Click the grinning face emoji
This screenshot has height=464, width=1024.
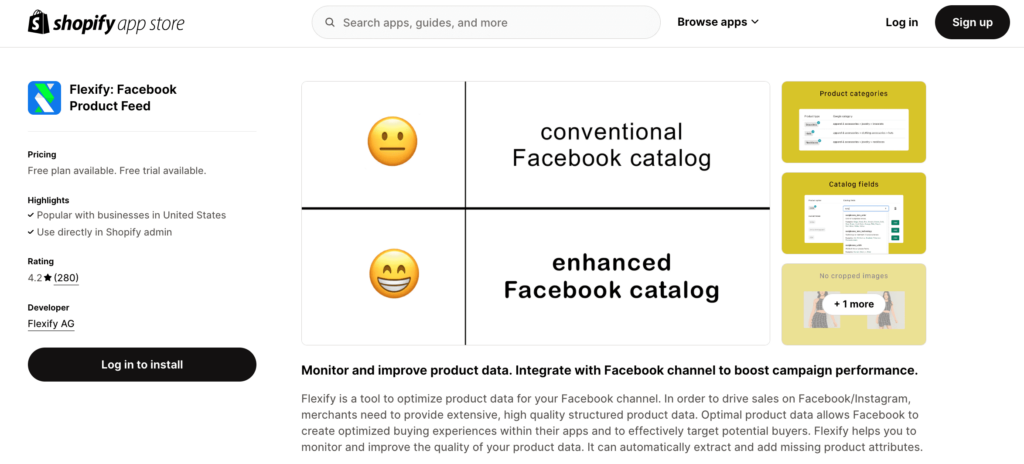394,274
